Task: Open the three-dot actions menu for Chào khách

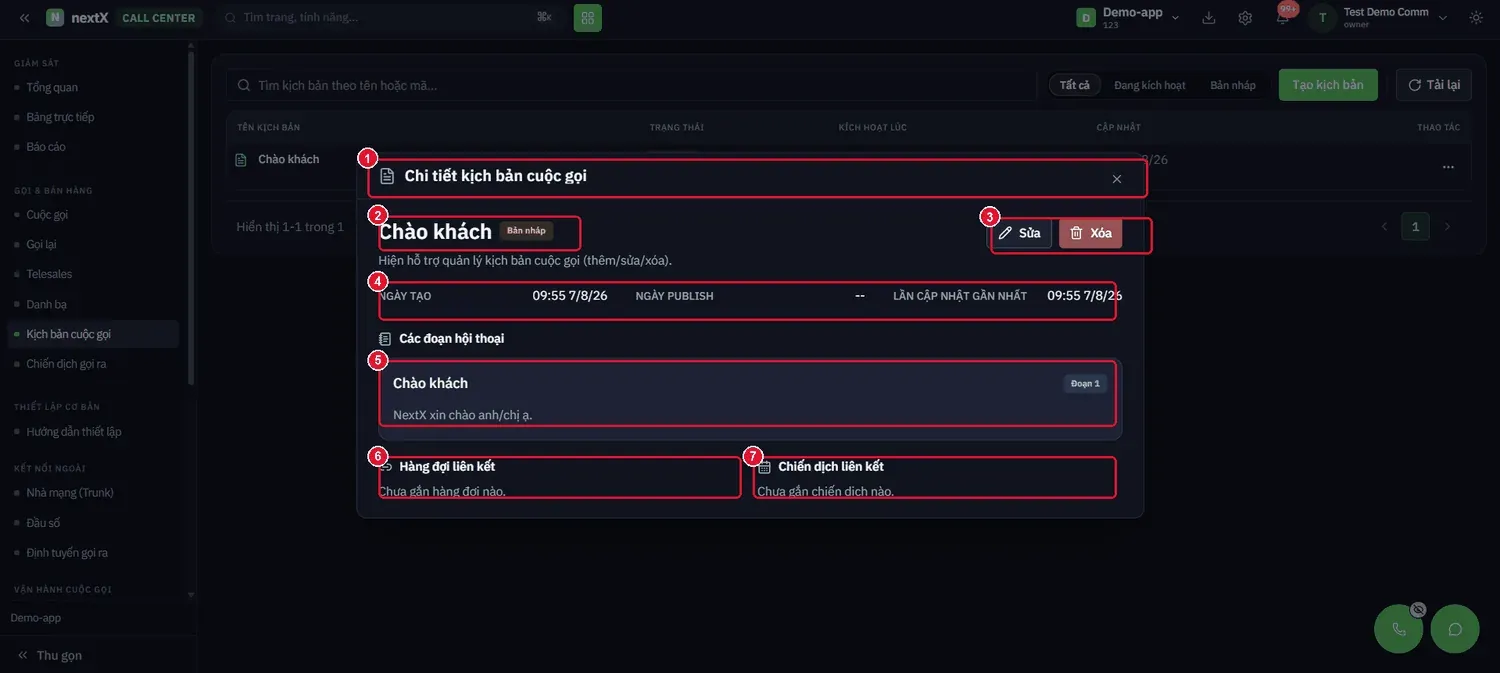Action: tap(1448, 167)
